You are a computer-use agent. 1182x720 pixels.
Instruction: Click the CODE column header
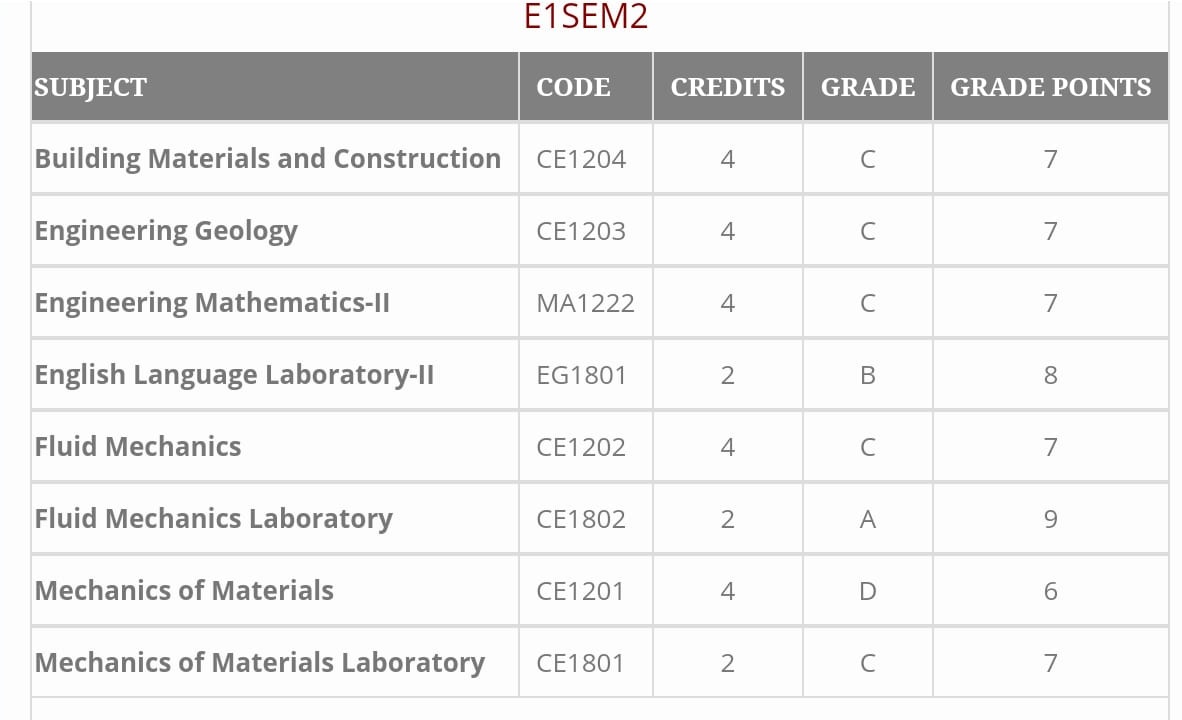tap(573, 87)
